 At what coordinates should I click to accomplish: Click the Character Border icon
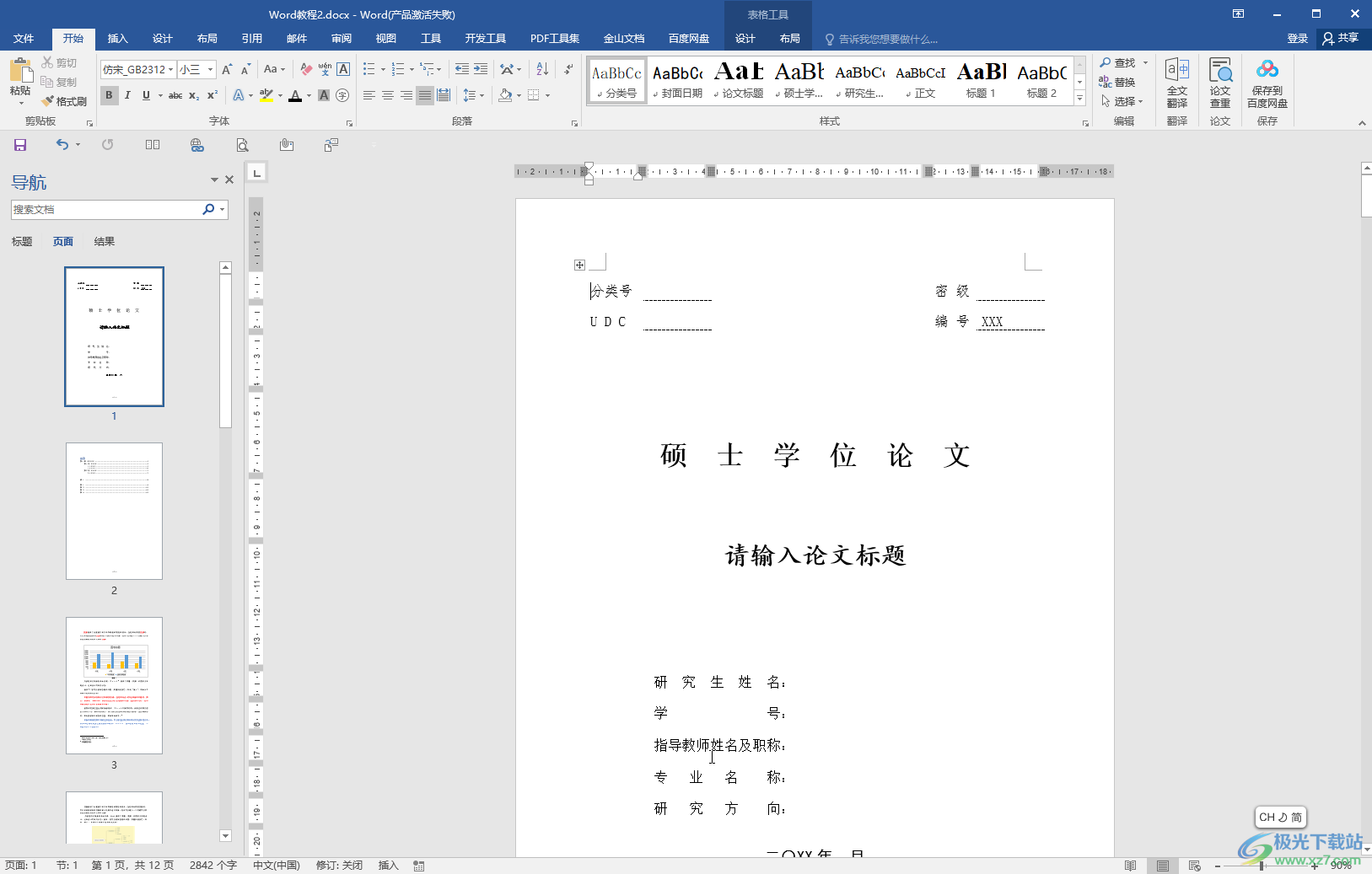pyautogui.click(x=343, y=69)
